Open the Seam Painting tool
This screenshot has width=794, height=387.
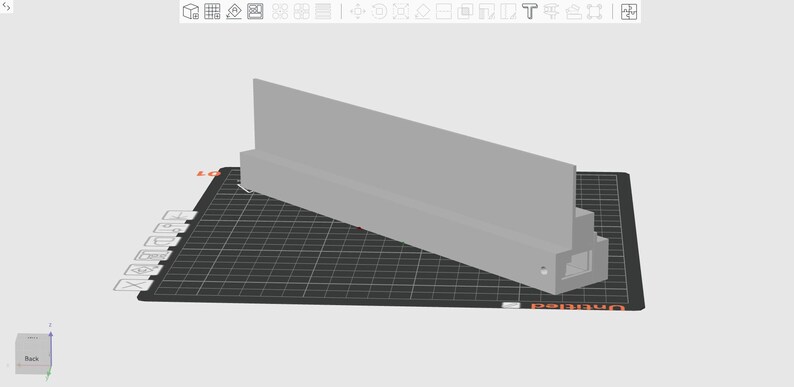point(508,11)
